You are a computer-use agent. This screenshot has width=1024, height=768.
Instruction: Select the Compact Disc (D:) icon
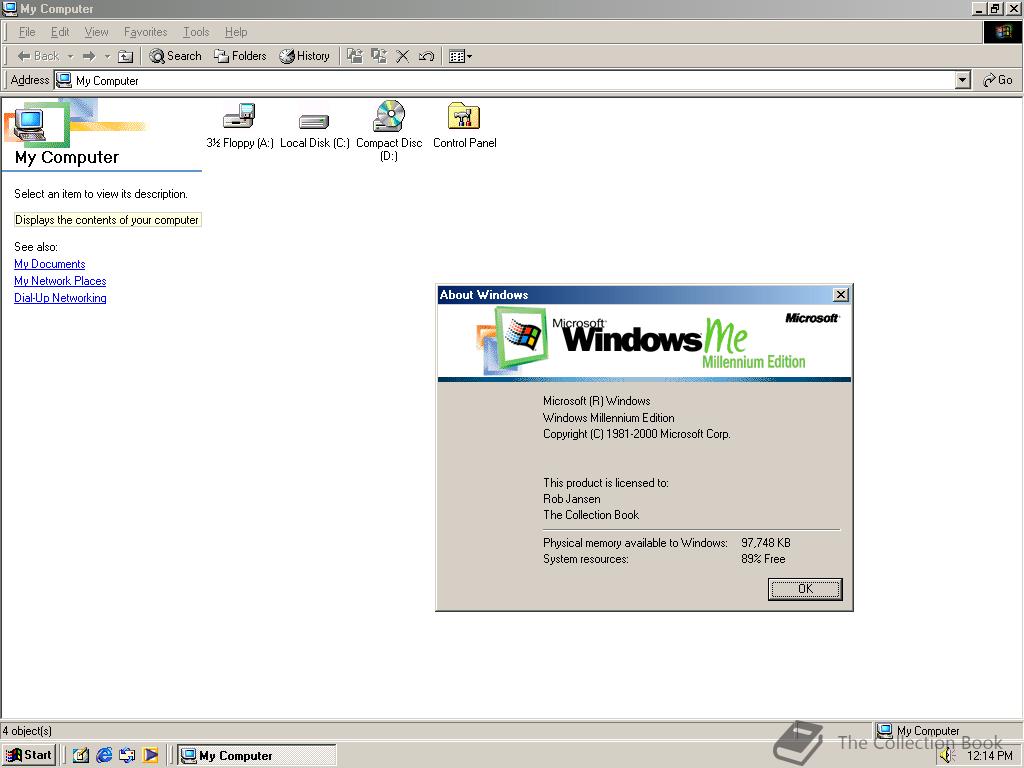coord(389,130)
